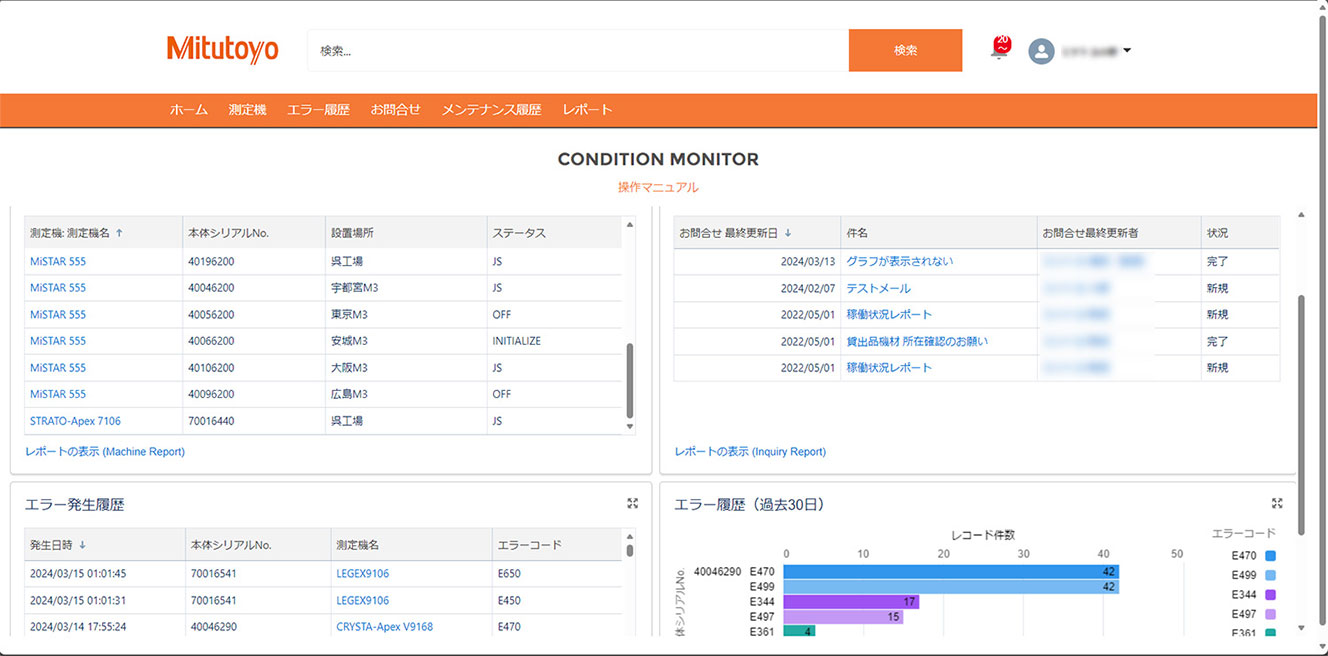This screenshot has height=656, width=1328.
Task: Open MiSTAR 555 with INITIALIZE status
Action: [x=58, y=341]
